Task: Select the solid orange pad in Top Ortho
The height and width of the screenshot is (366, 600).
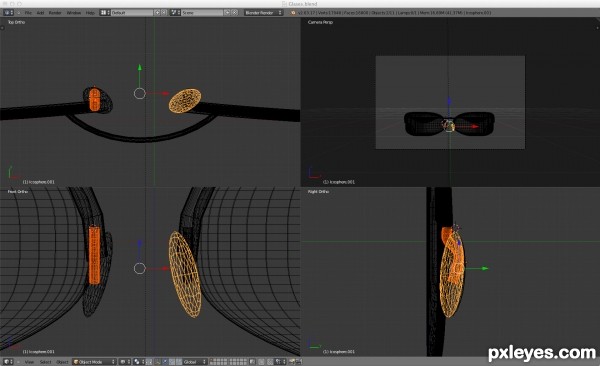Action: point(94,100)
